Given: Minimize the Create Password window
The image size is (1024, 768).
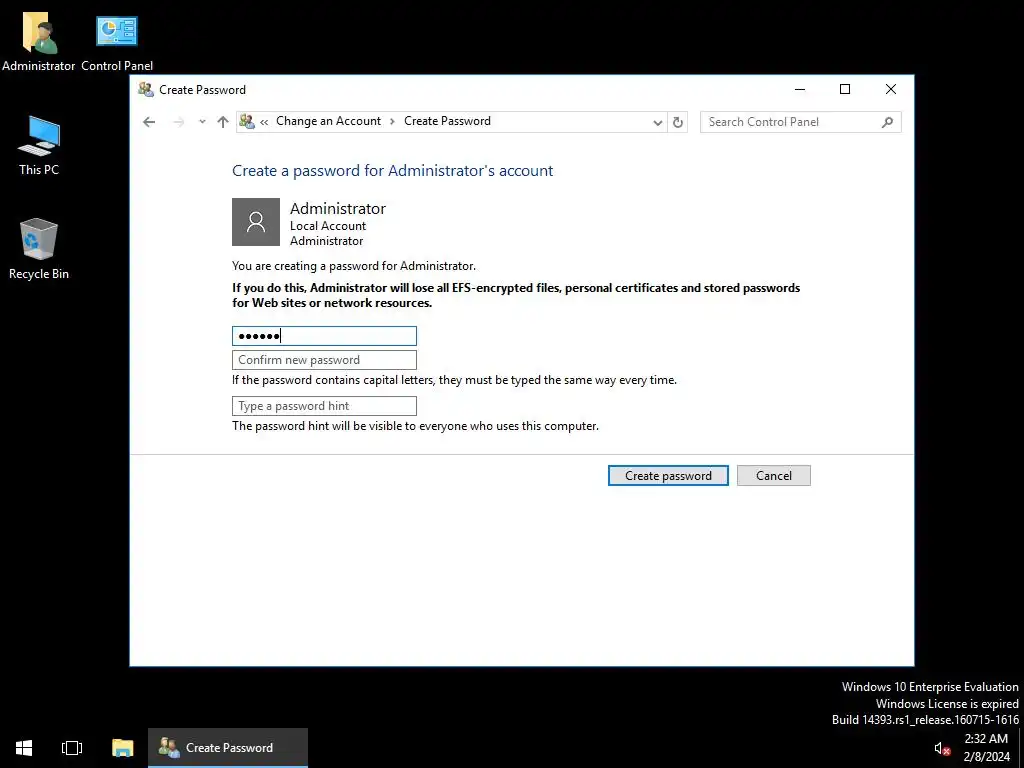Looking at the screenshot, I should (x=800, y=89).
